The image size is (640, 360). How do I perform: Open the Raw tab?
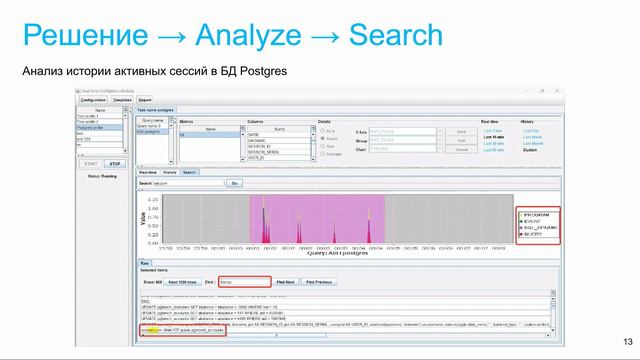point(144,263)
